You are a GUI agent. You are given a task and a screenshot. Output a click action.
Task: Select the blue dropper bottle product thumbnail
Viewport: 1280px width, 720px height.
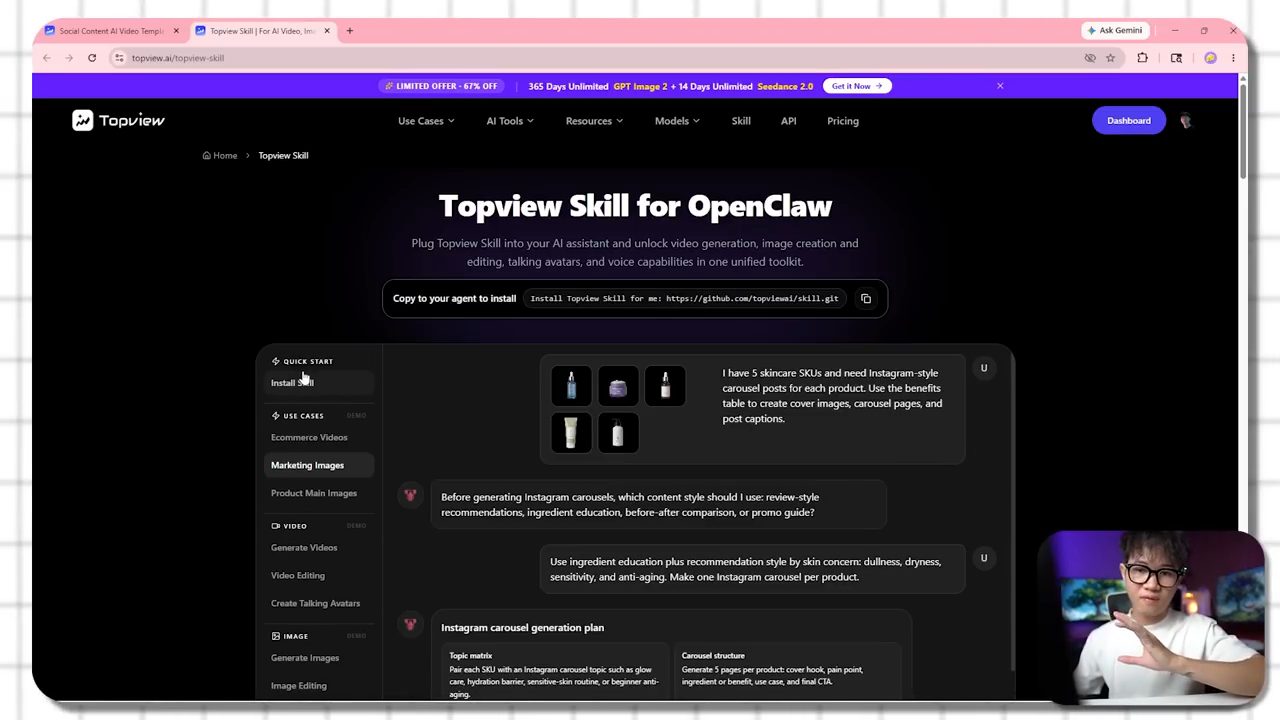(x=571, y=387)
